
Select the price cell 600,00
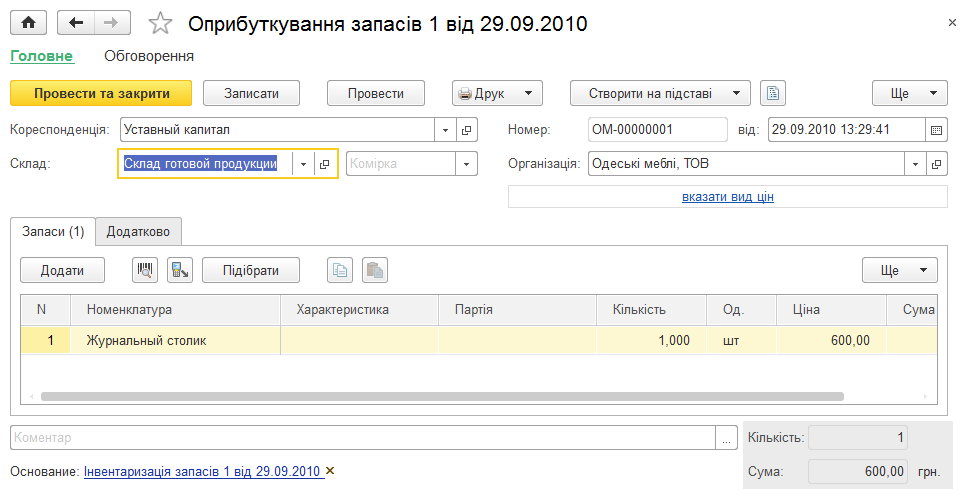tap(832, 340)
